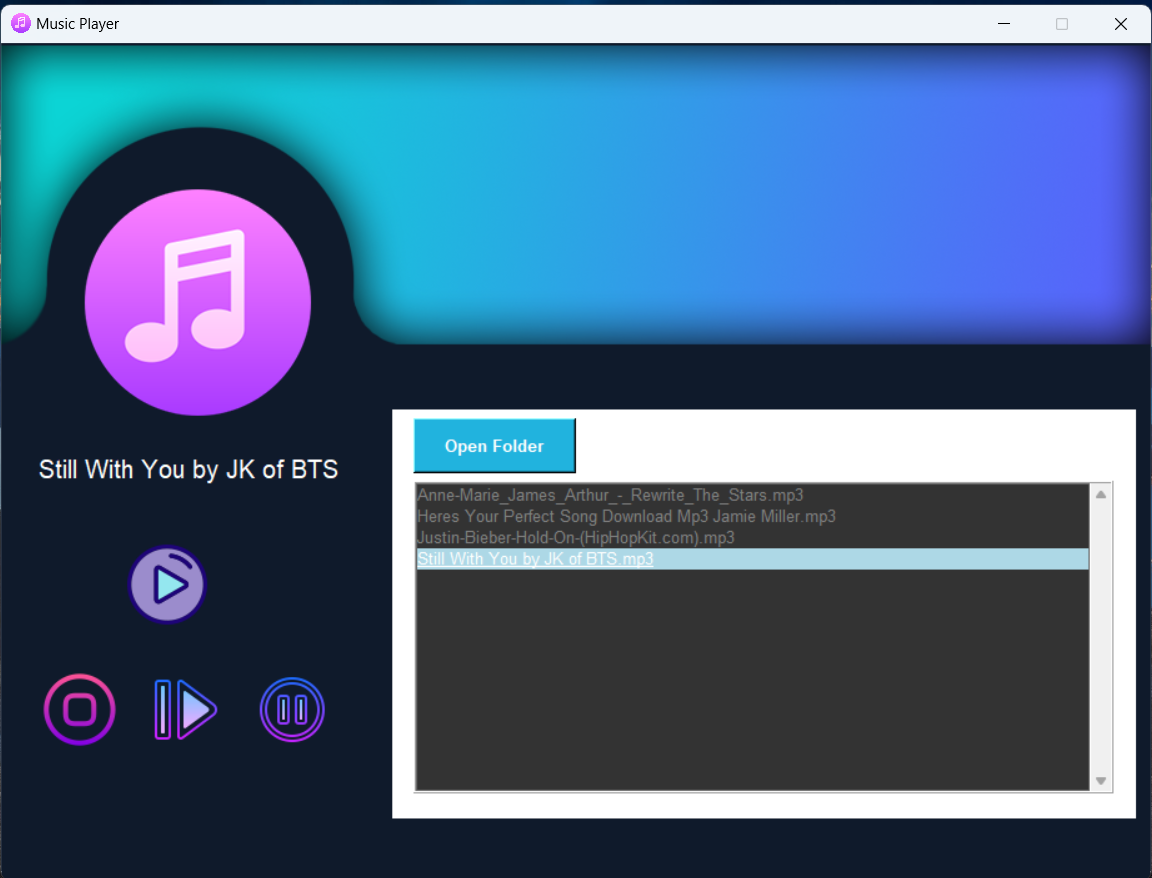The image size is (1152, 878).
Task: Click the large pink music note logo
Action: [198, 302]
